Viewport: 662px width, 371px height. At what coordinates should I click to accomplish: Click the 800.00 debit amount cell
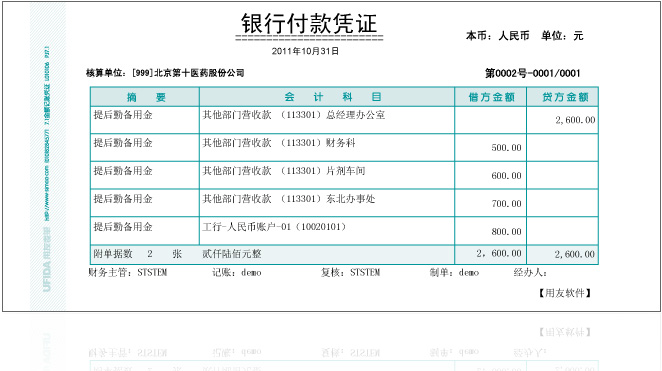[x=491, y=231]
